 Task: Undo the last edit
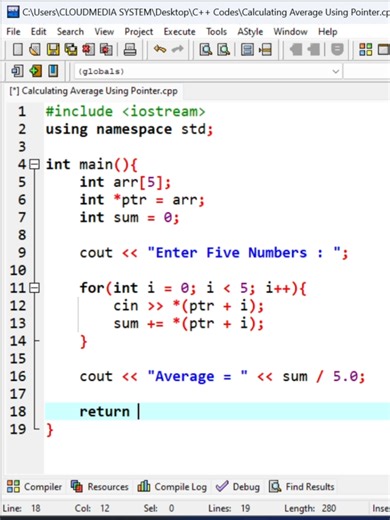pos(160,49)
